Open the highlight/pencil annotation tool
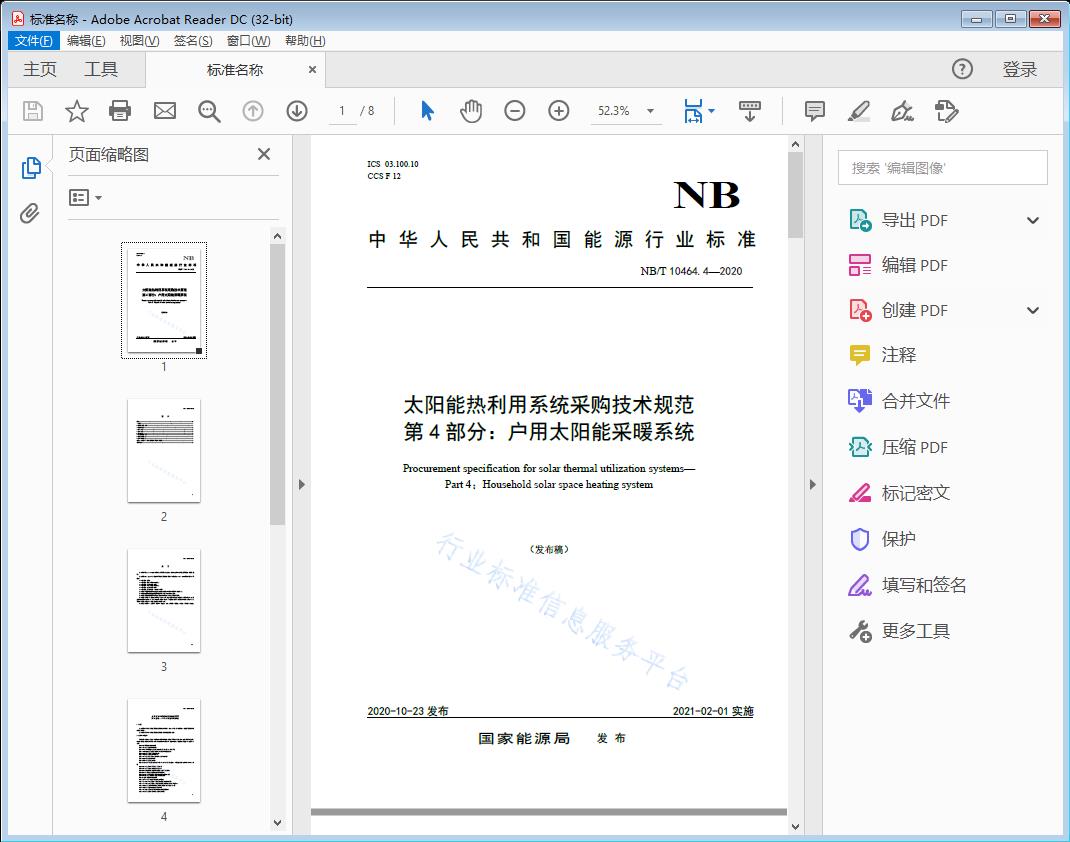This screenshot has width=1070, height=842. [859, 111]
